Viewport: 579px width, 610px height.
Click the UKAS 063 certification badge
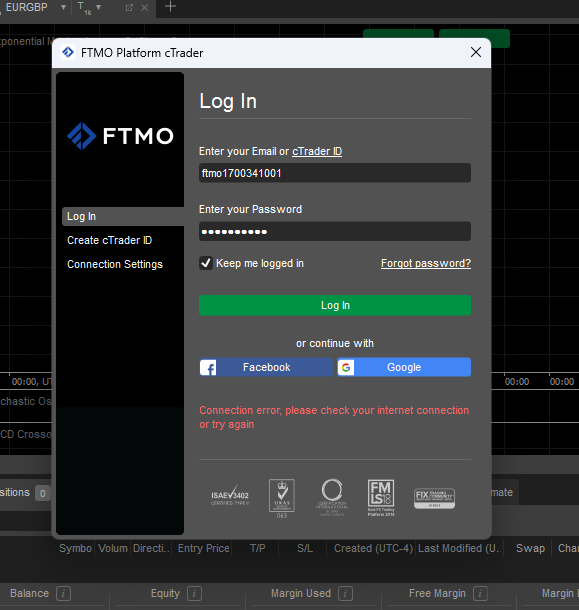pos(282,498)
